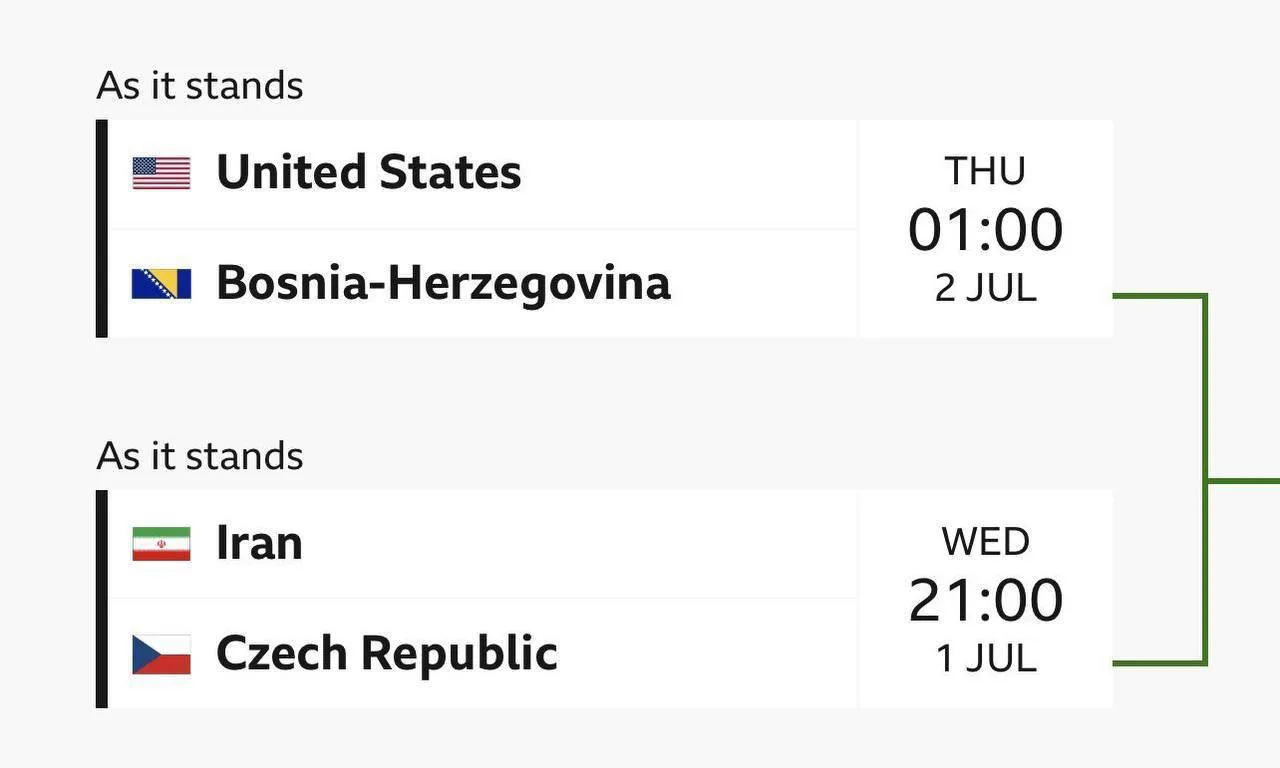Click the 21:00 kickoff time
Screen dimensions: 1280x768
point(985,600)
